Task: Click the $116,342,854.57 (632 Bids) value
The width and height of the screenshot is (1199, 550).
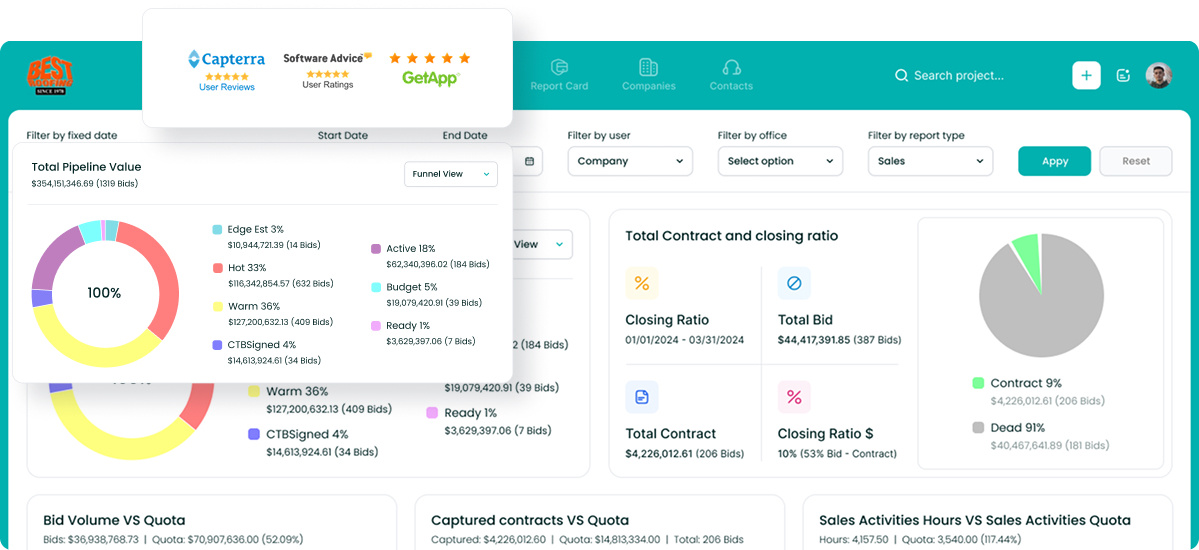Action: pyautogui.click(x=281, y=284)
